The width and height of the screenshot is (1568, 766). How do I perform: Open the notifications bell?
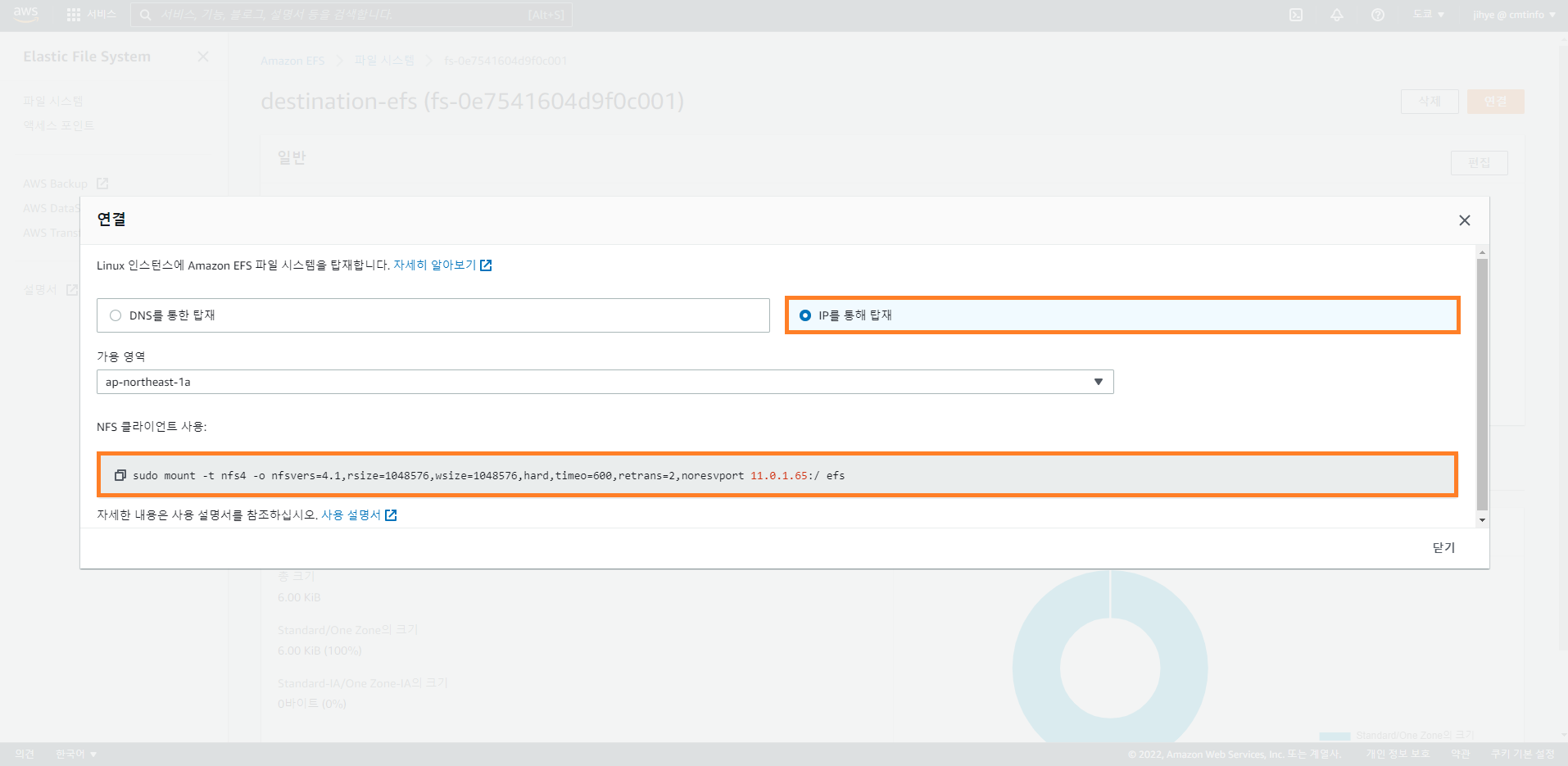tap(1337, 15)
